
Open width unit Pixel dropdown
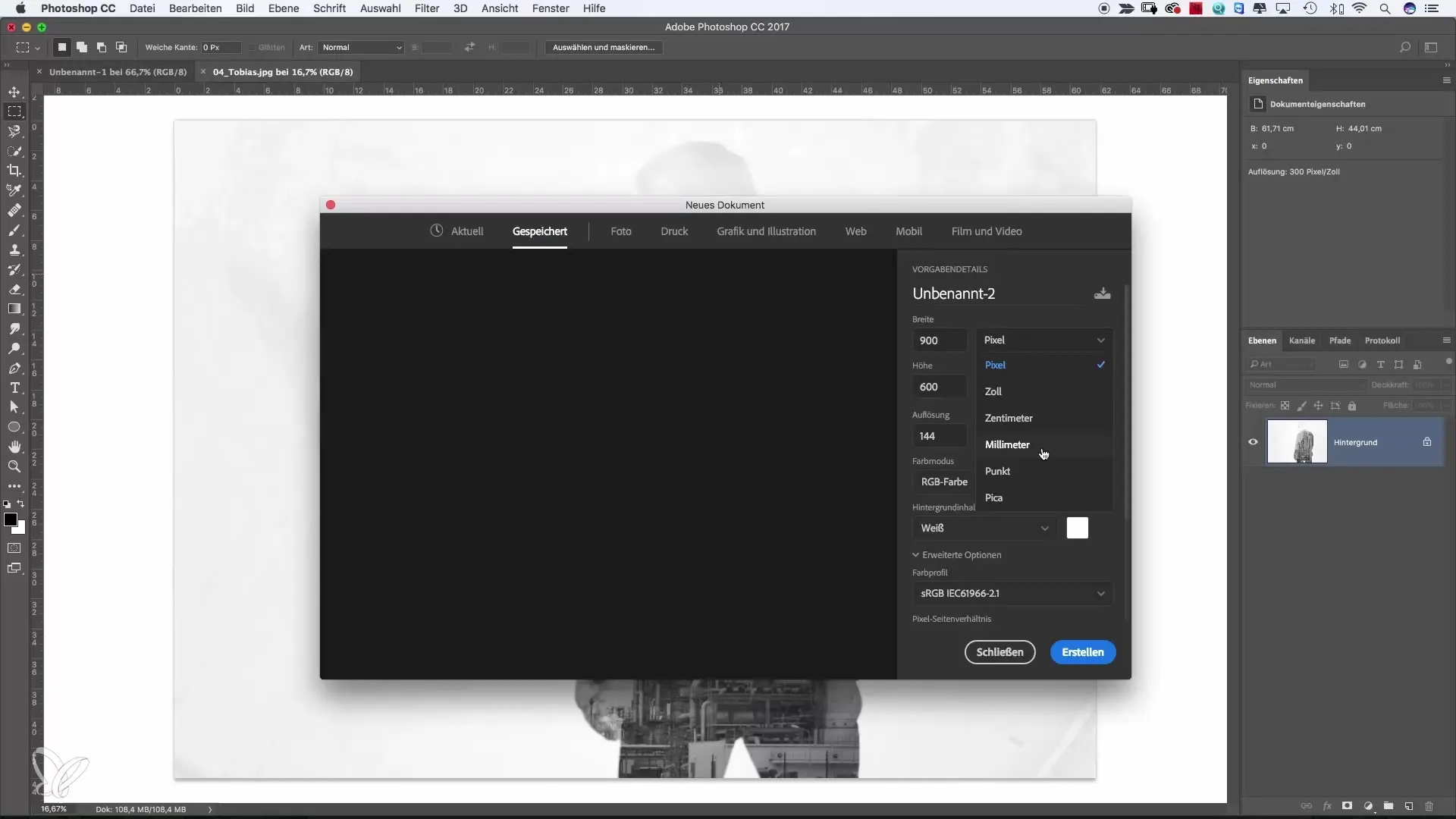tap(1044, 340)
